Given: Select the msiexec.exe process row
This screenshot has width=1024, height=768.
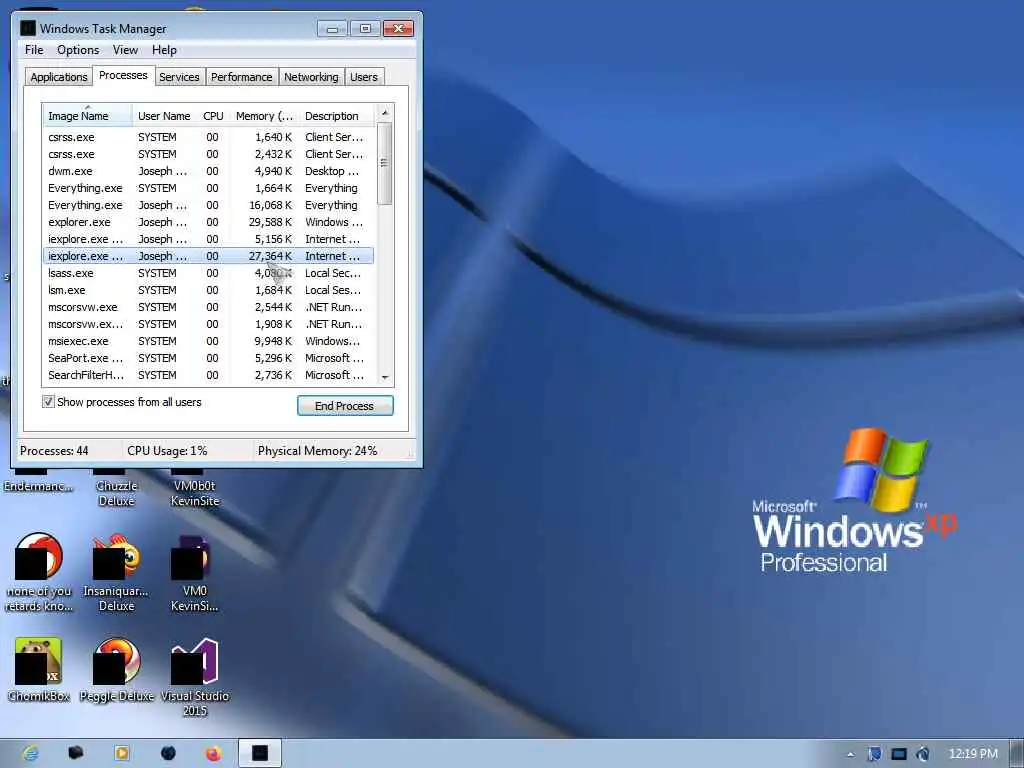Looking at the screenshot, I should pyautogui.click(x=209, y=341).
